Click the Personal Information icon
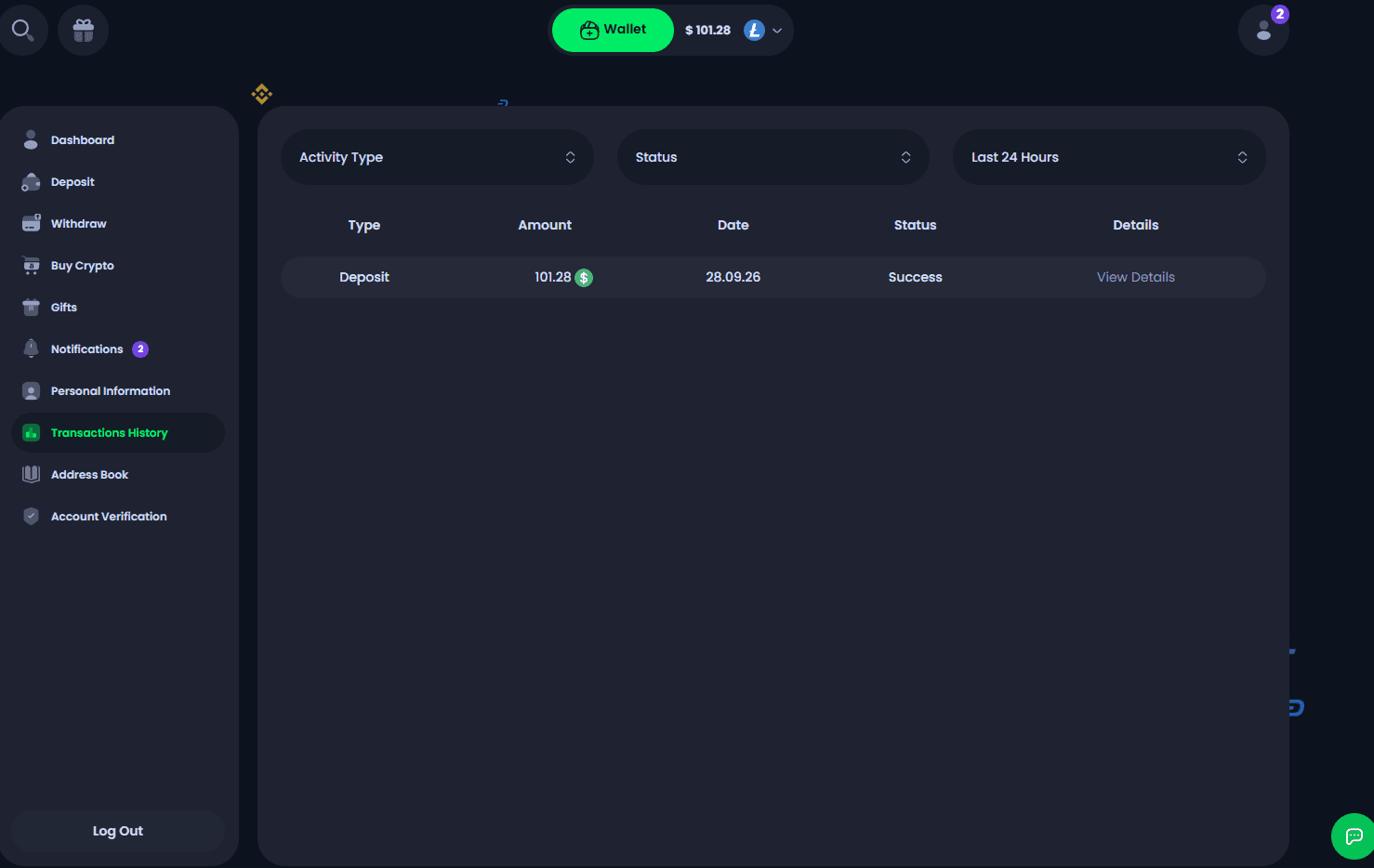This screenshot has height=868, width=1374. tap(31, 390)
